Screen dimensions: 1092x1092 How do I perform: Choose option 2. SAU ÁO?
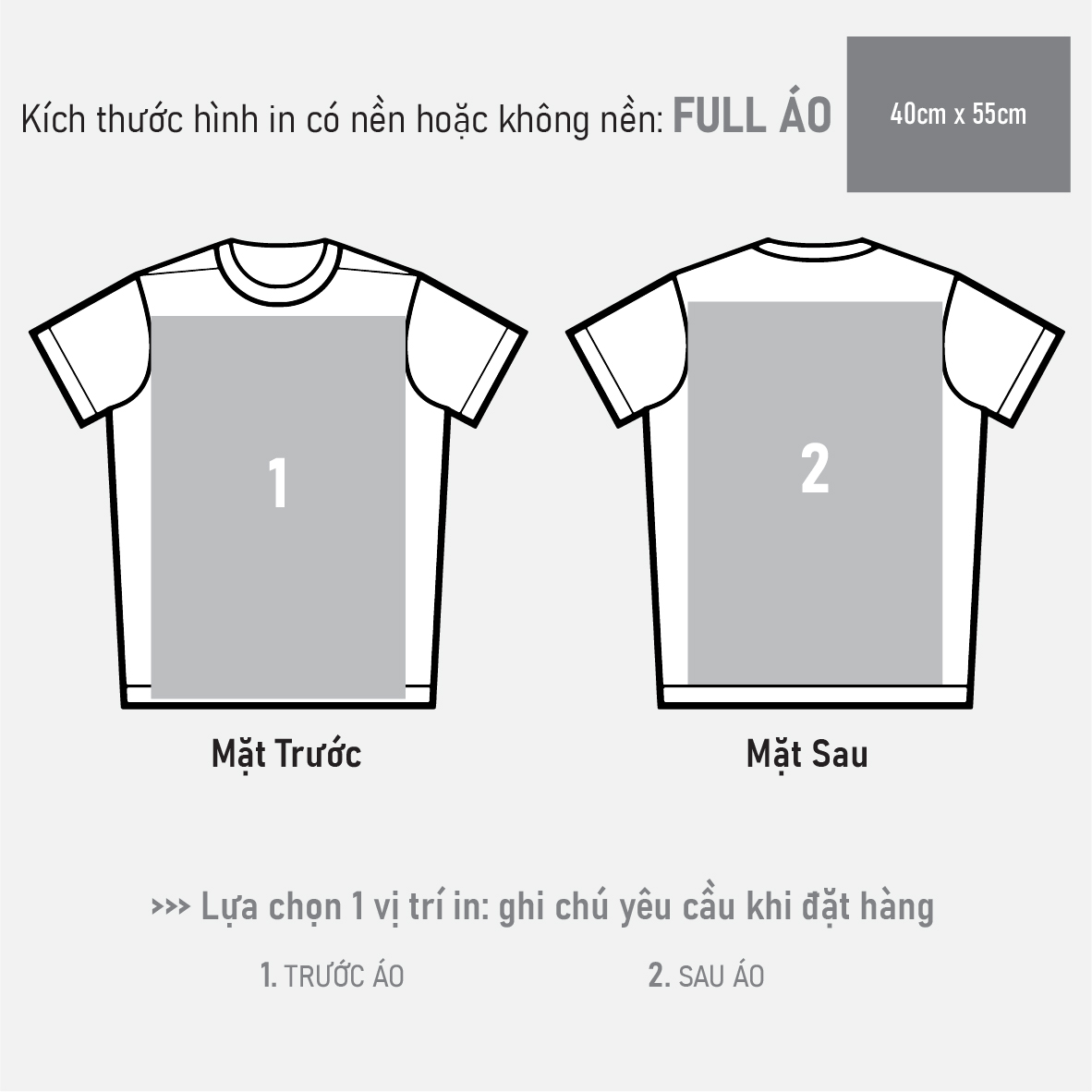click(706, 976)
